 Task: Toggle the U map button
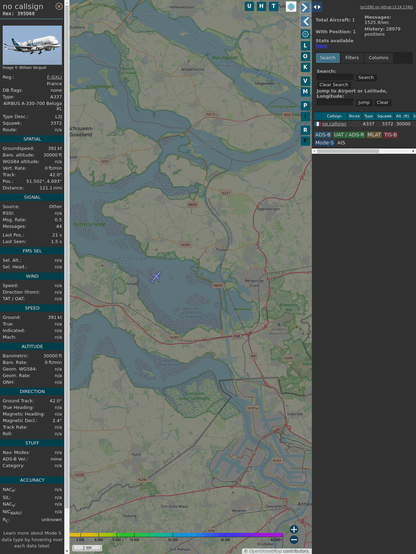[x=249, y=6]
